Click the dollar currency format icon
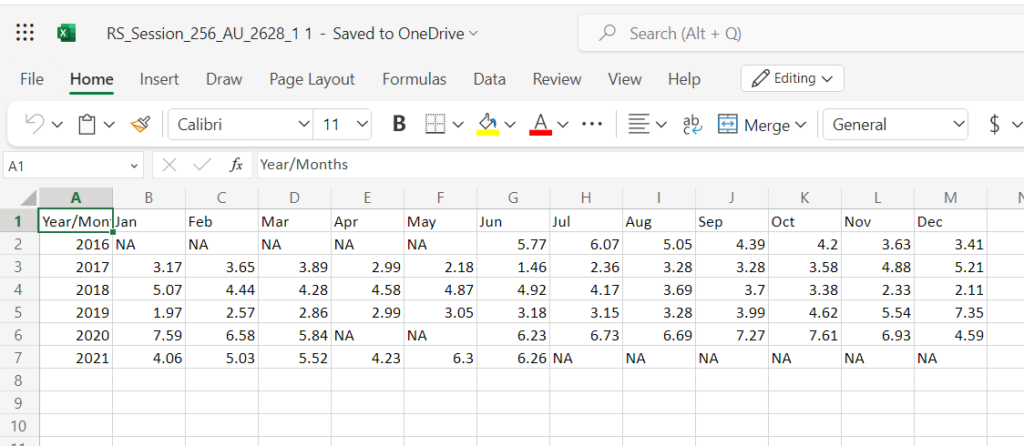The width and height of the screenshot is (1024, 446). (x=995, y=124)
